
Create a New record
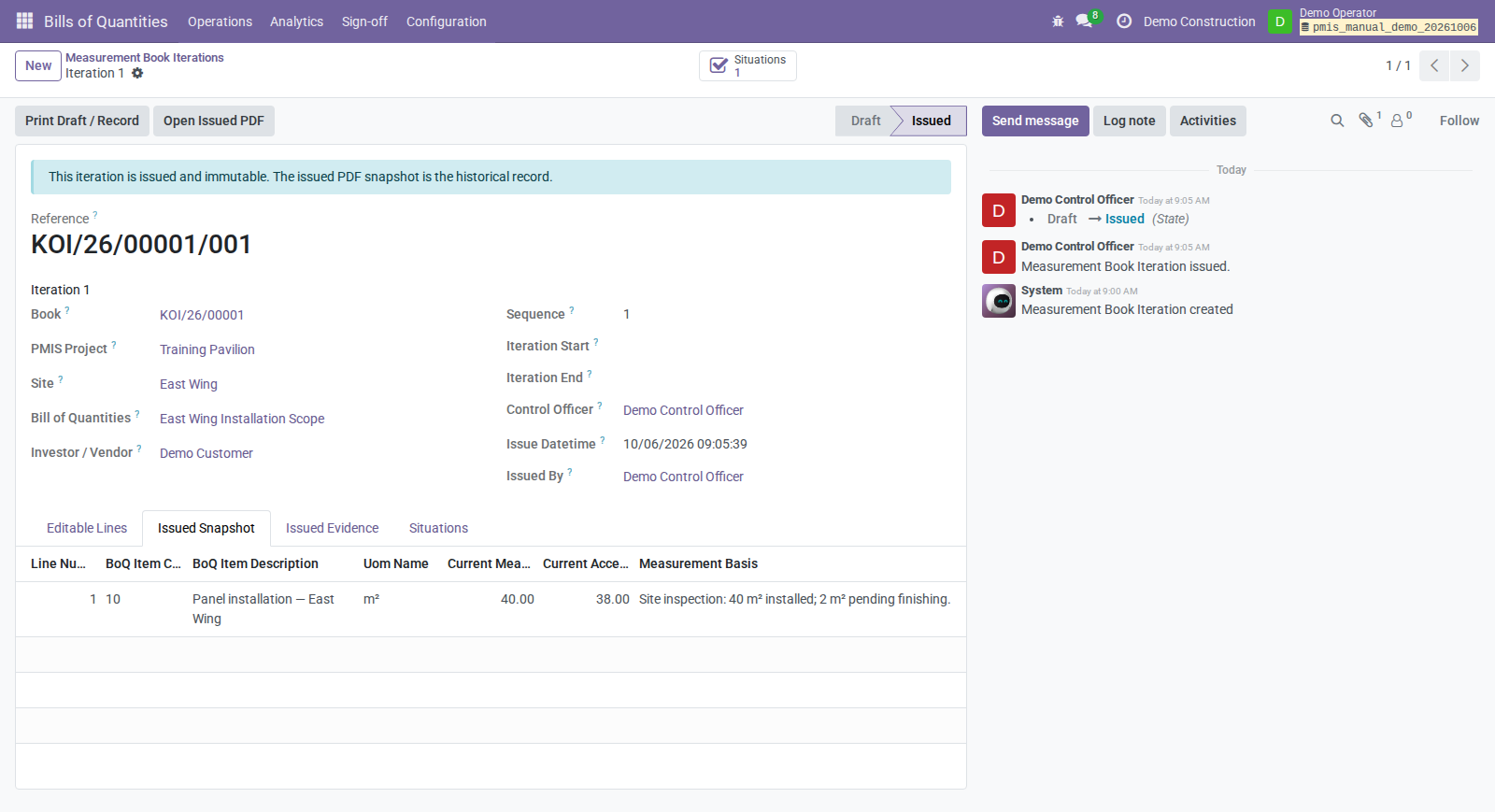tap(38, 65)
